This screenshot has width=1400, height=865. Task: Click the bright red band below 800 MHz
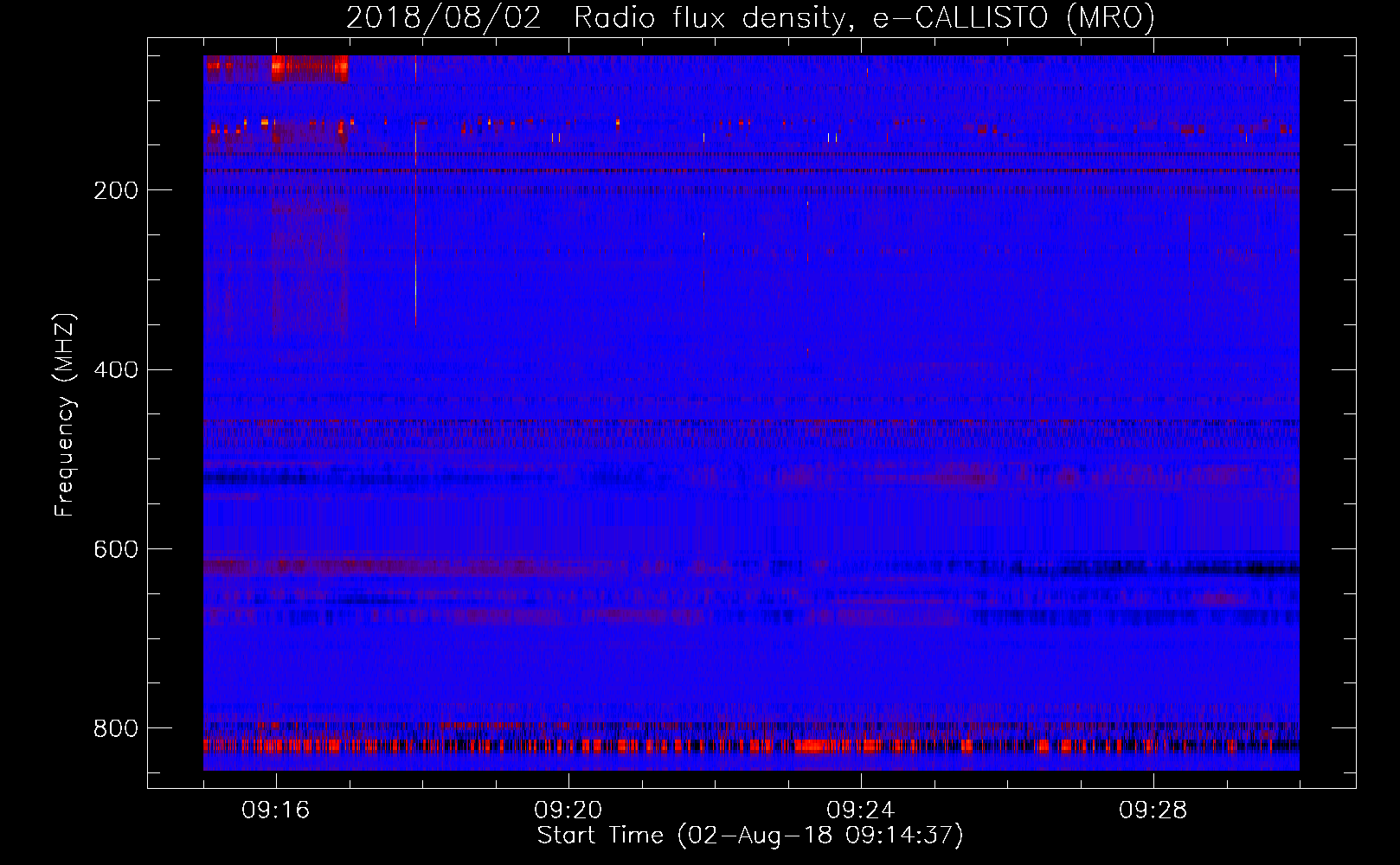(x=751, y=746)
